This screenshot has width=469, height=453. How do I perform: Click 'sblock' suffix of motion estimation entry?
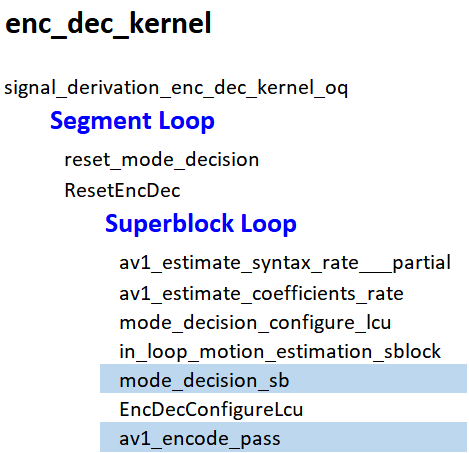[412, 352]
